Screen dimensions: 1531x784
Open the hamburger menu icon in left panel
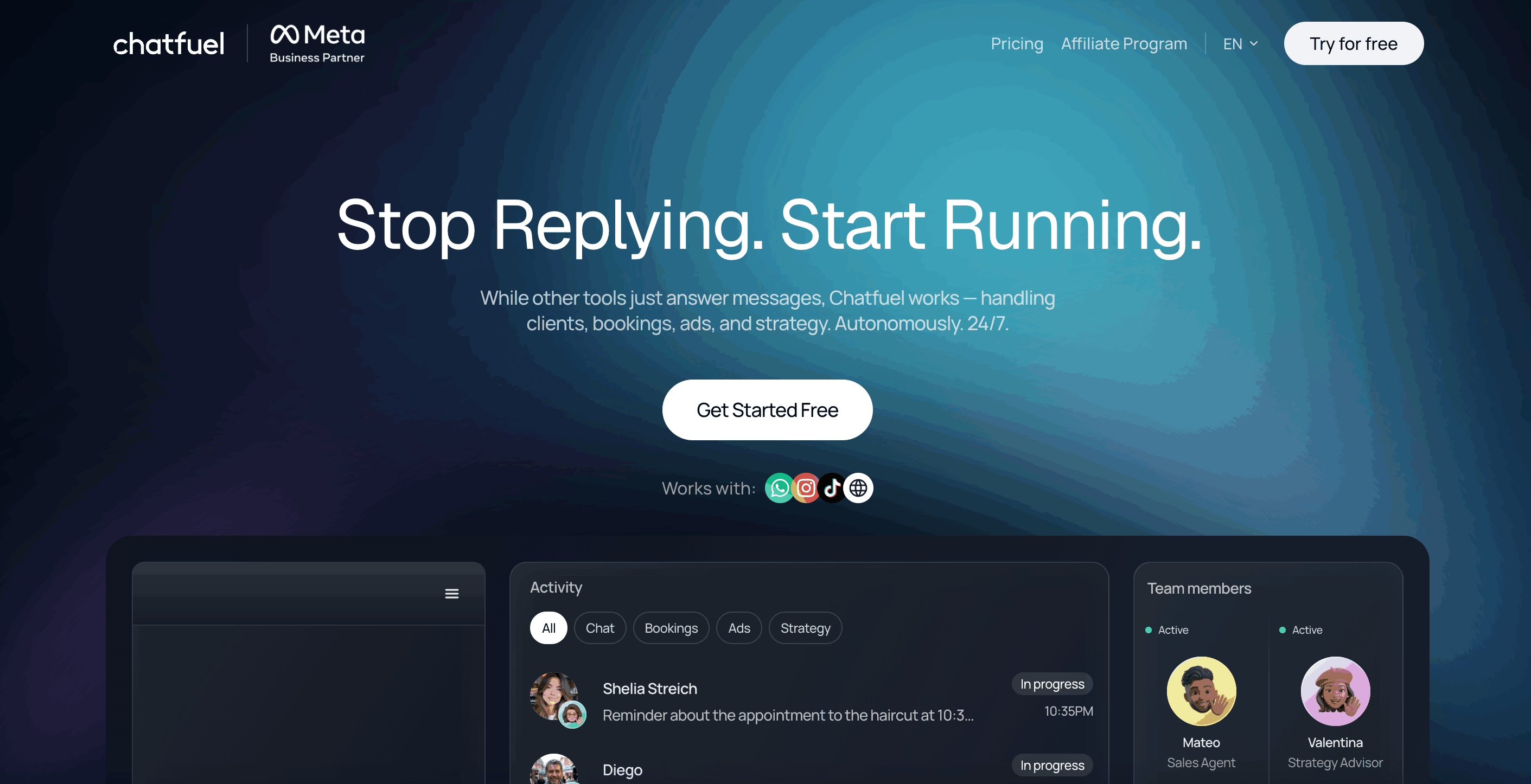click(452, 593)
